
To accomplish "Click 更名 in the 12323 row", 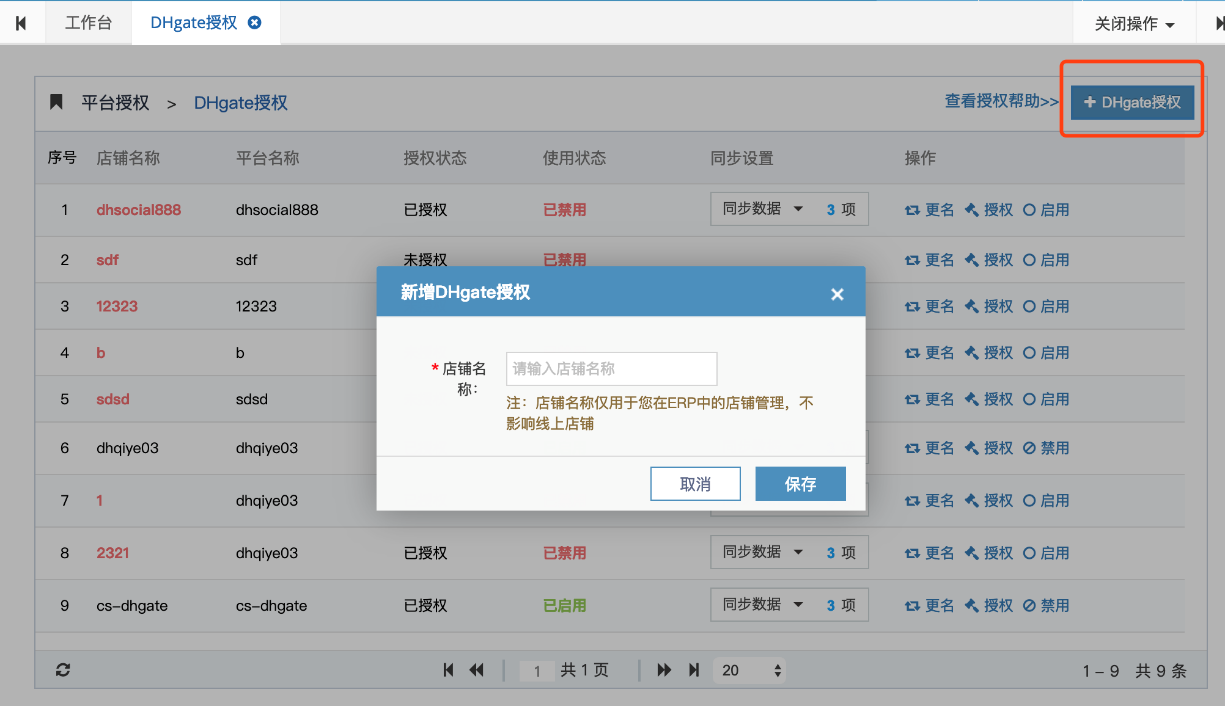I will tap(929, 306).
